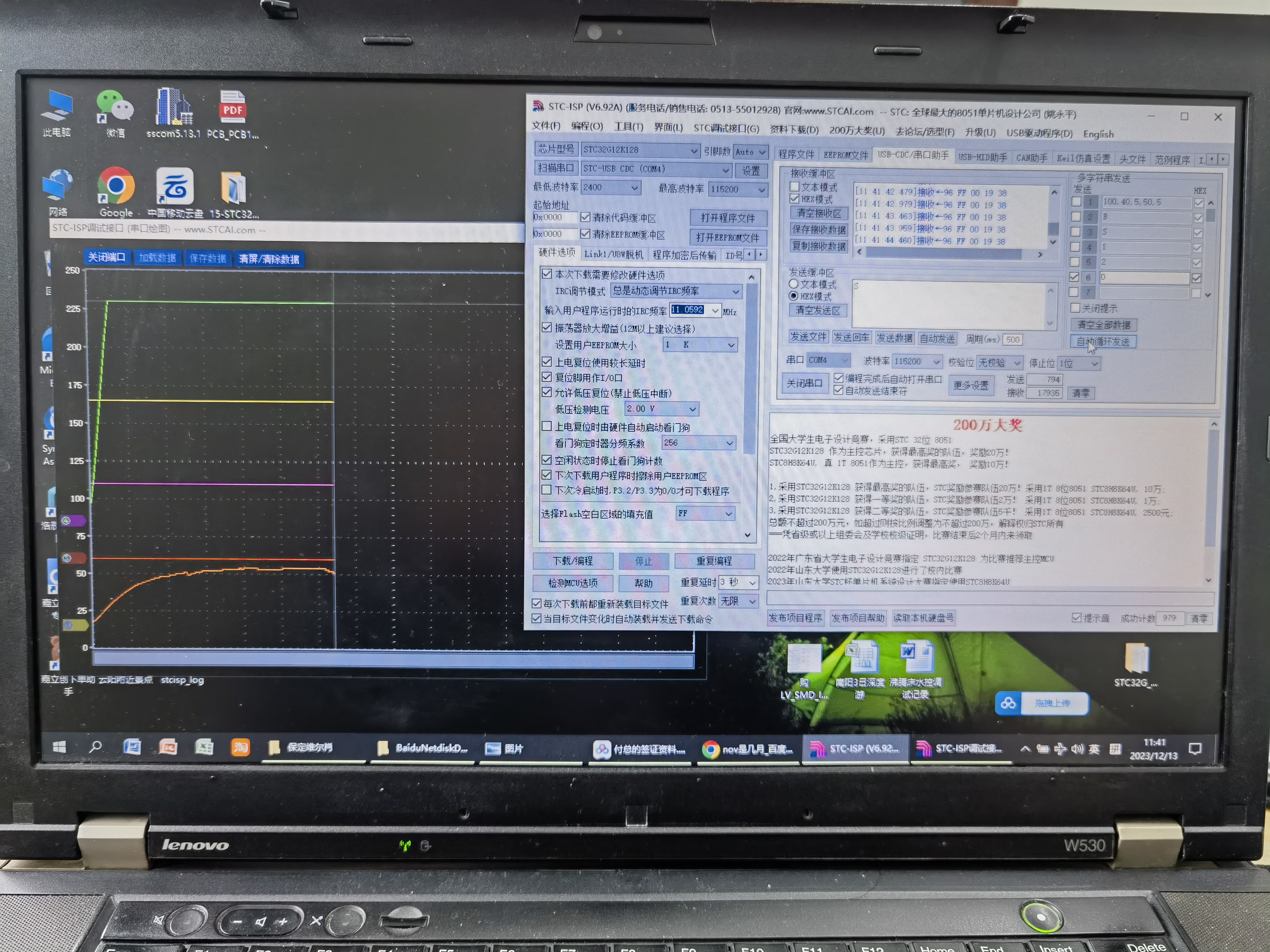The height and width of the screenshot is (952, 1270).
Task: Click the volume speaker tray icon
Action: pyautogui.click(x=1077, y=749)
